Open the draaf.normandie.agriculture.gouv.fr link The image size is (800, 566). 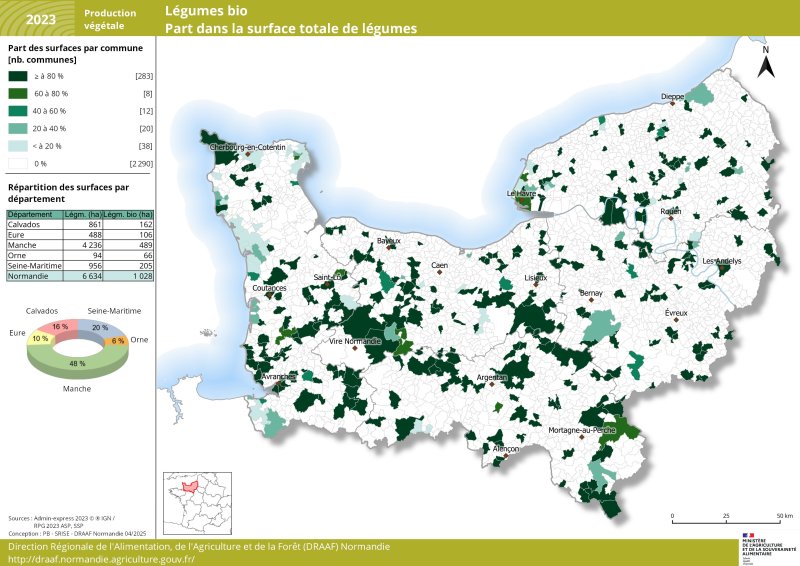coord(102,559)
